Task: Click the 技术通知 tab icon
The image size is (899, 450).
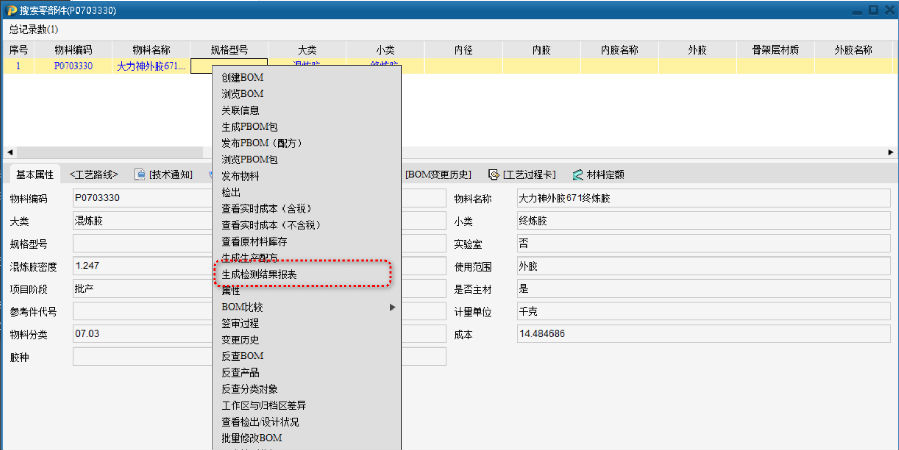Action: [x=139, y=174]
